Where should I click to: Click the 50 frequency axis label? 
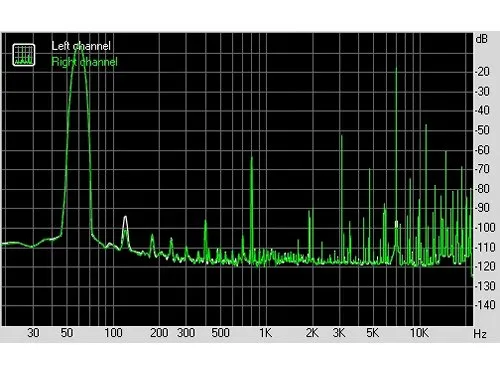point(67,333)
